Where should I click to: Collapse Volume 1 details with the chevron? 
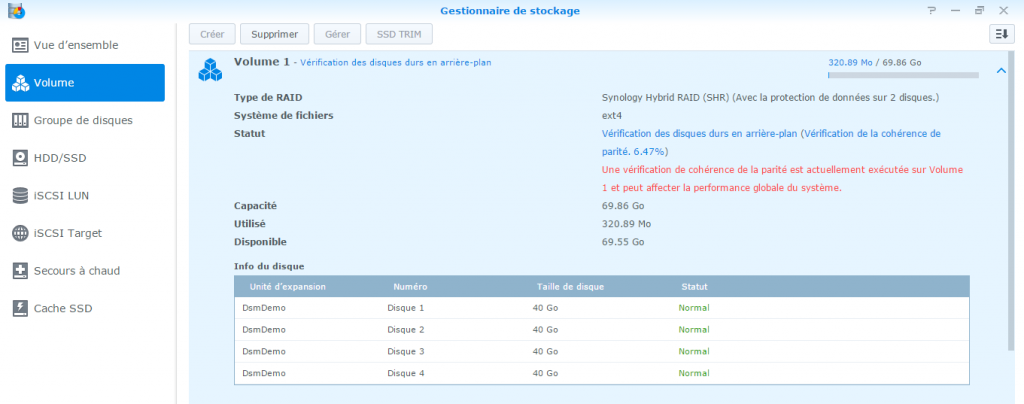coord(1001,70)
